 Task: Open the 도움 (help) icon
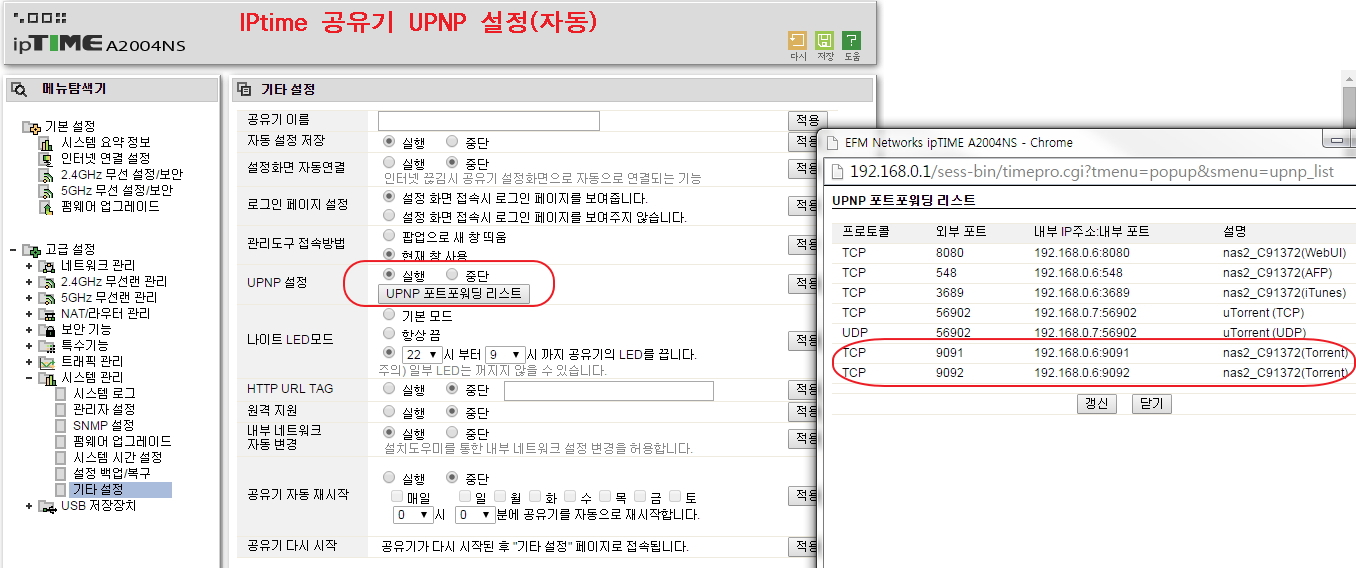[x=851, y=40]
